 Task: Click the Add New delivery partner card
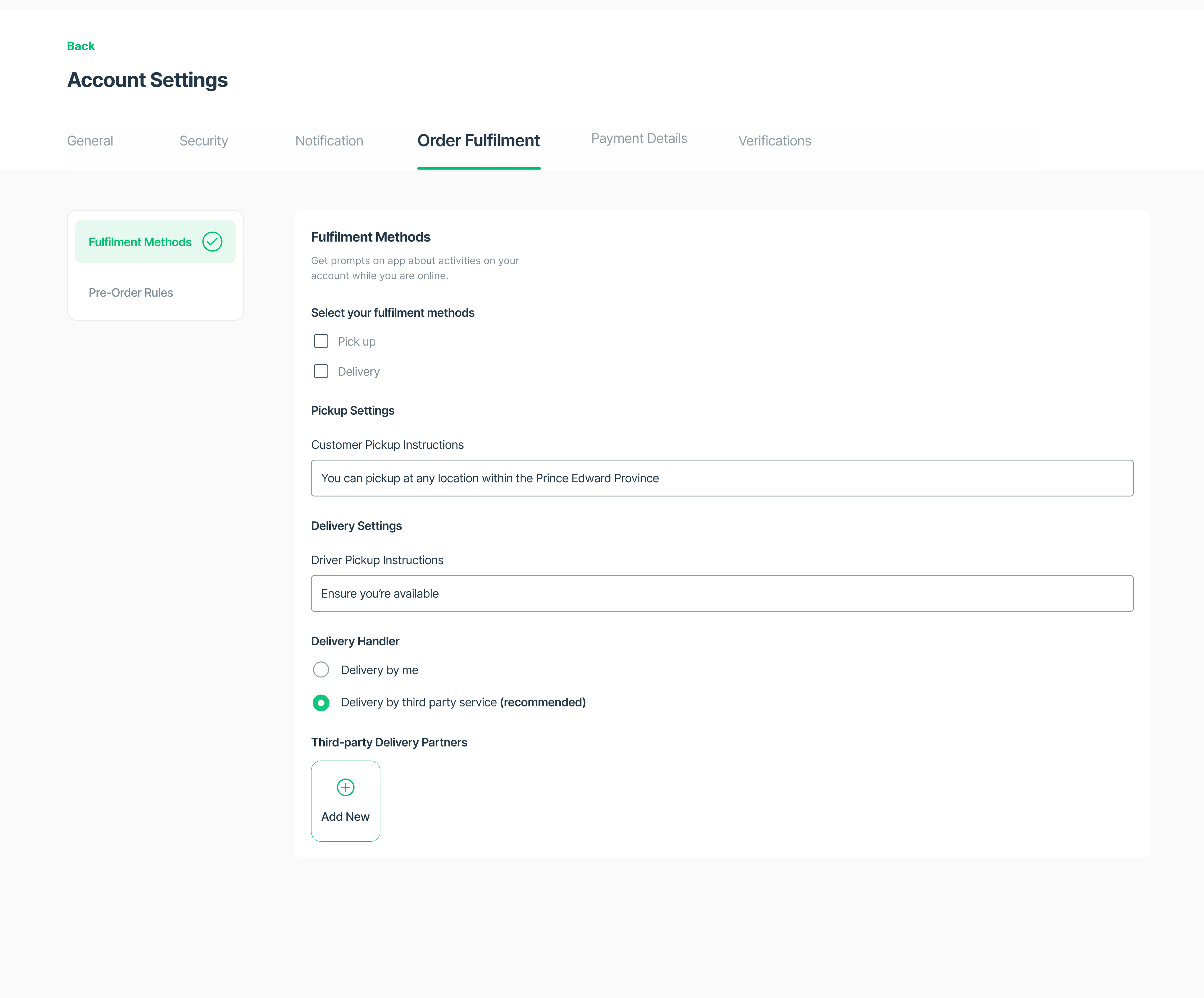[345, 801]
